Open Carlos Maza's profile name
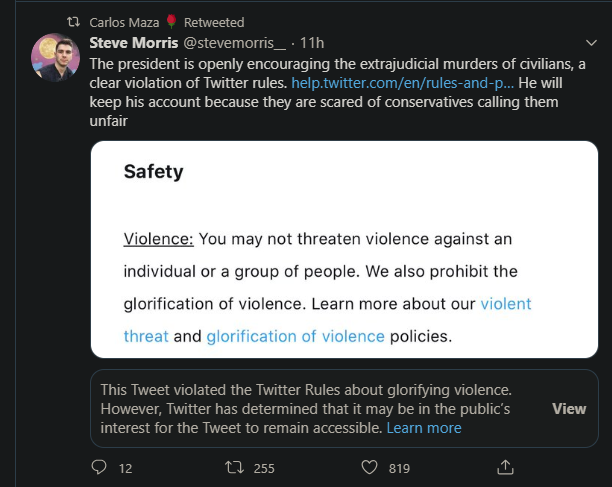Screen dimensions: 612x487 124,23
